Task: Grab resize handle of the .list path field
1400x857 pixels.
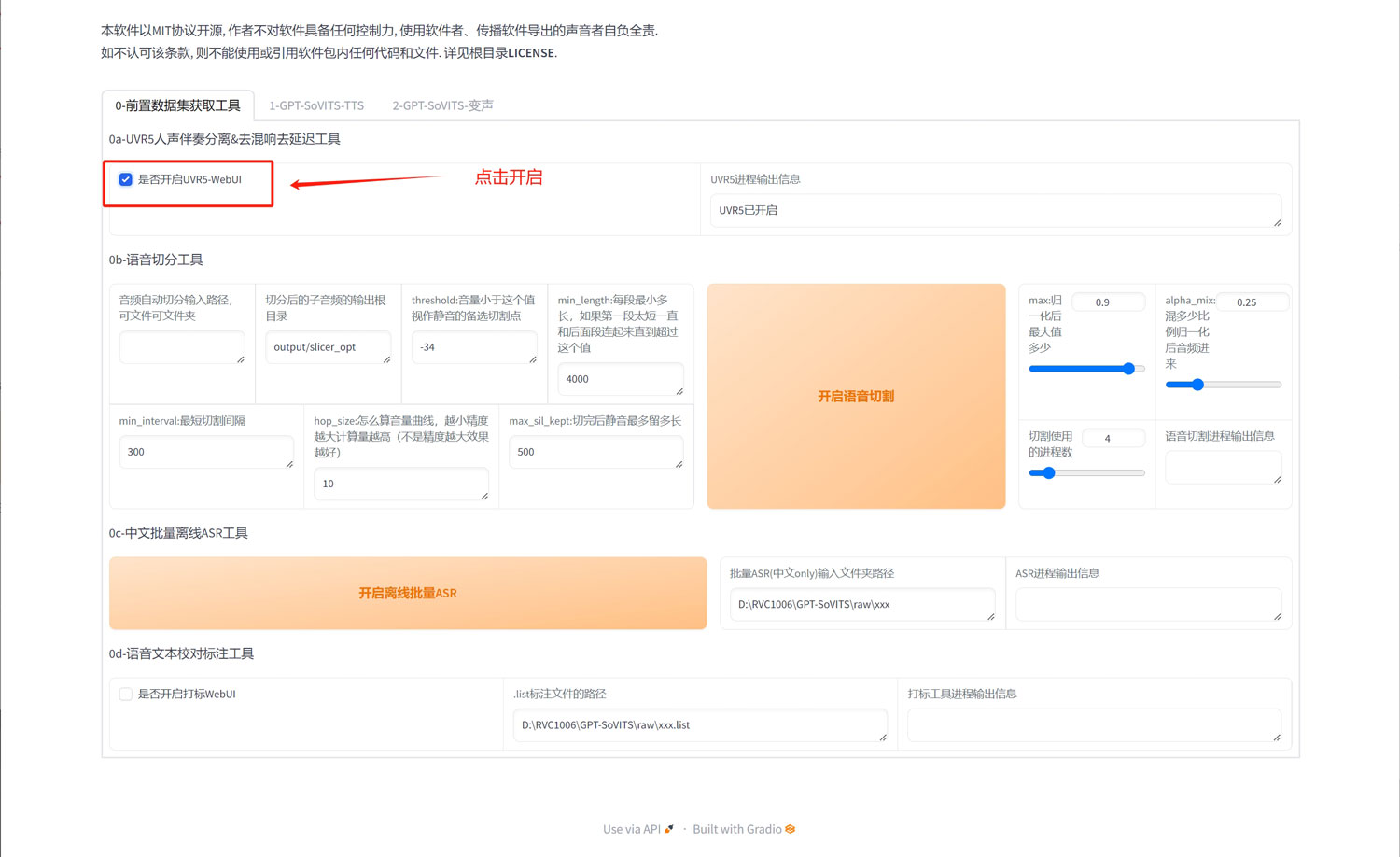Action: point(883,737)
